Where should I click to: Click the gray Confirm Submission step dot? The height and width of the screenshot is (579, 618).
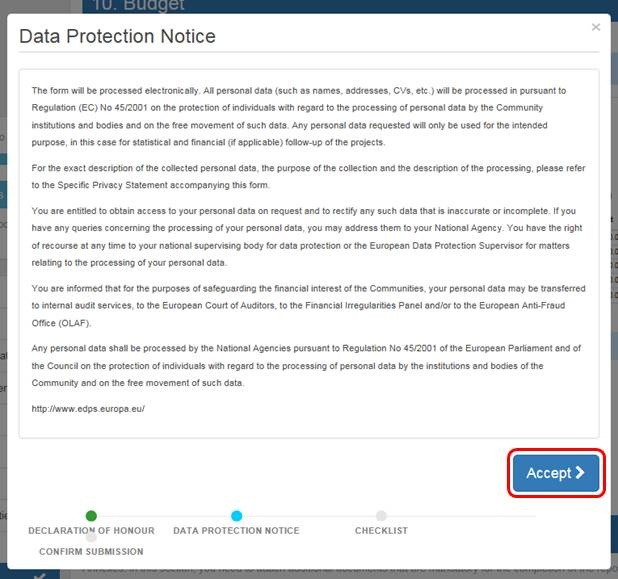point(91,537)
